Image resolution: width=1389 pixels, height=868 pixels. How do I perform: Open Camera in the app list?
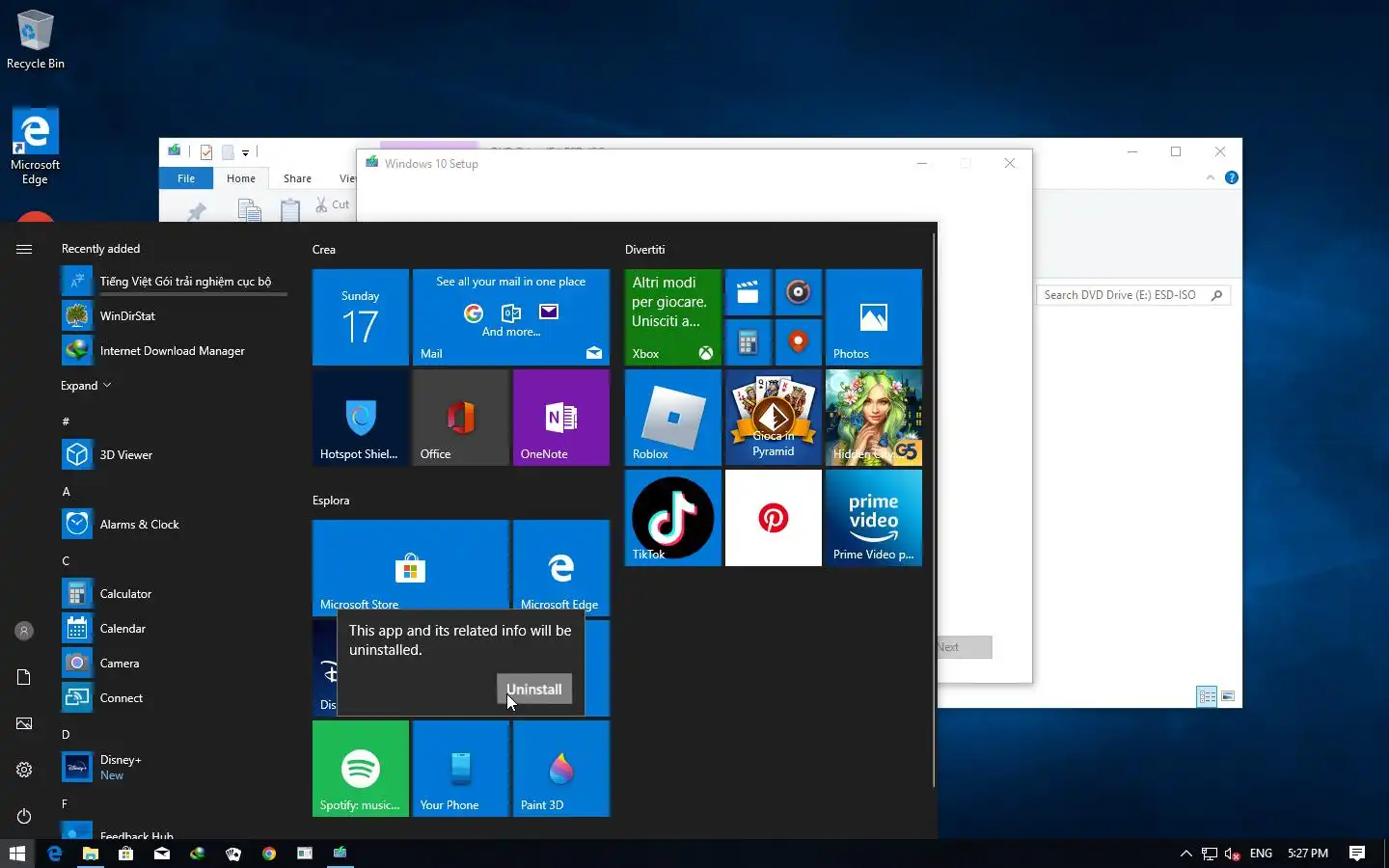point(174,664)
